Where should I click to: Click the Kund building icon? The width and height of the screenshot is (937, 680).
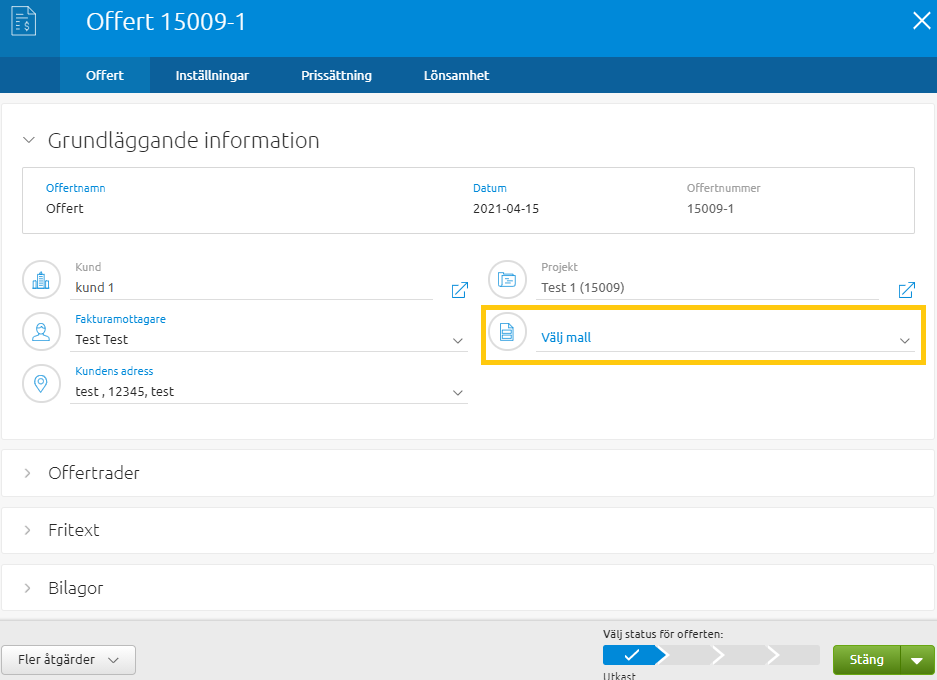pos(41,280)
